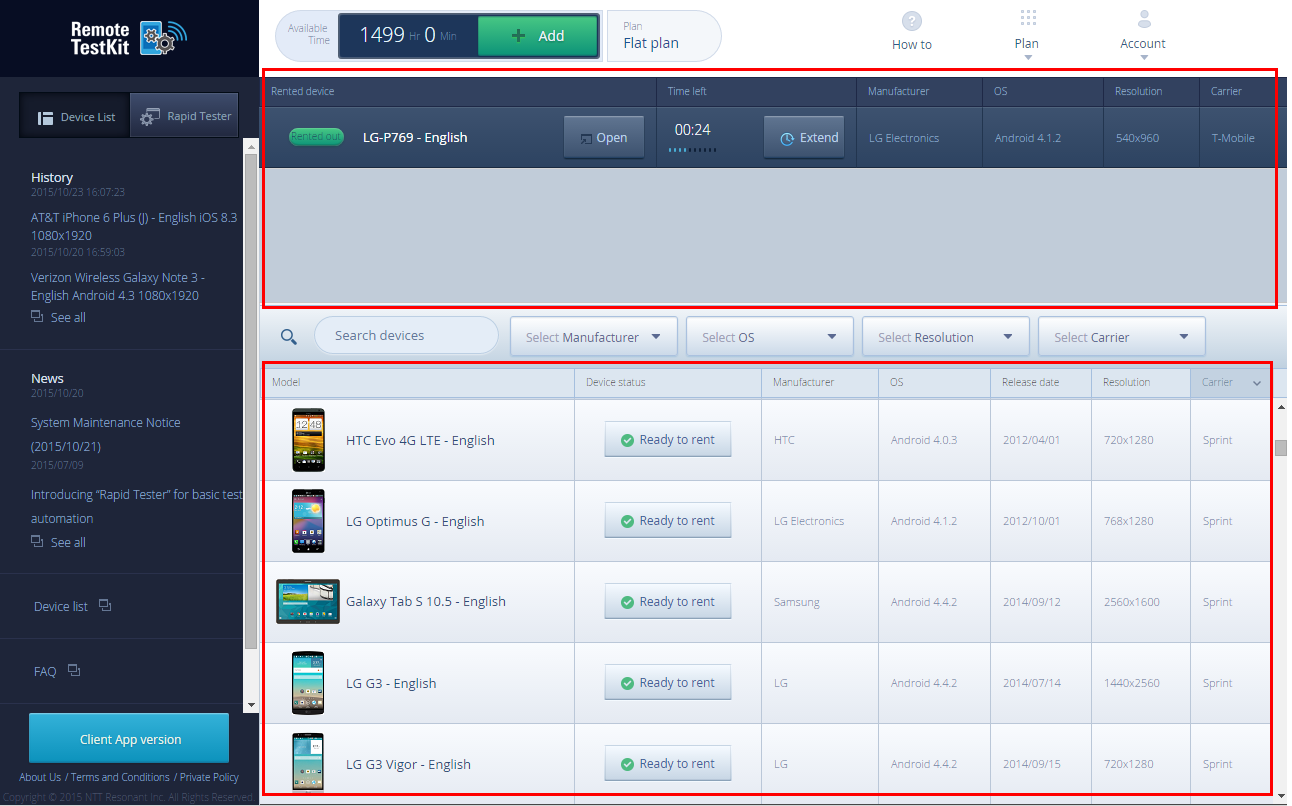Extend rental time for LG-P769
Viewport: 1292px width, 806px height.
click(805, 138)
